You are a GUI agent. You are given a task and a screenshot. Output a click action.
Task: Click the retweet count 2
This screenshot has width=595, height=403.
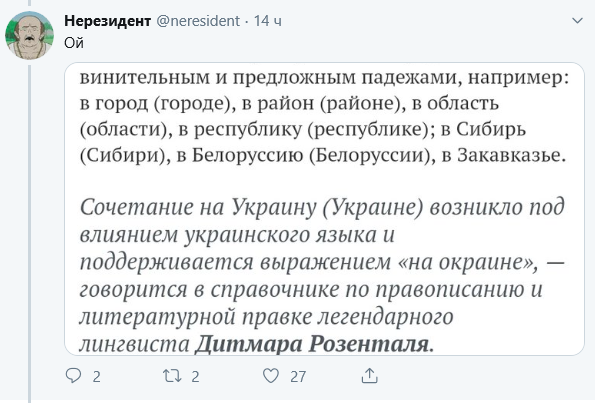pyautogui.click(x=195, y=376)
